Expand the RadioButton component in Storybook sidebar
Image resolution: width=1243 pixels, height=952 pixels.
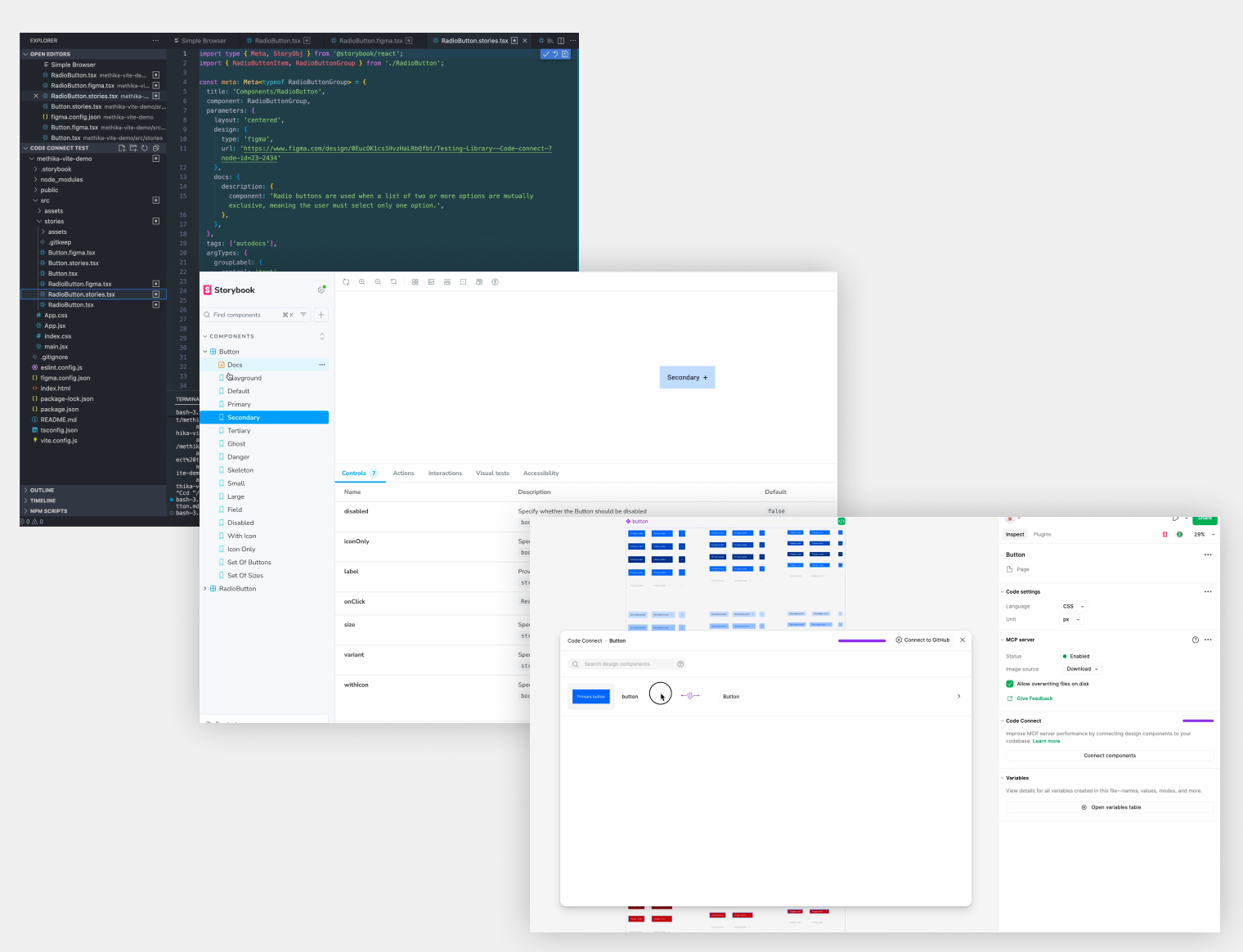[x=205, y=589]
